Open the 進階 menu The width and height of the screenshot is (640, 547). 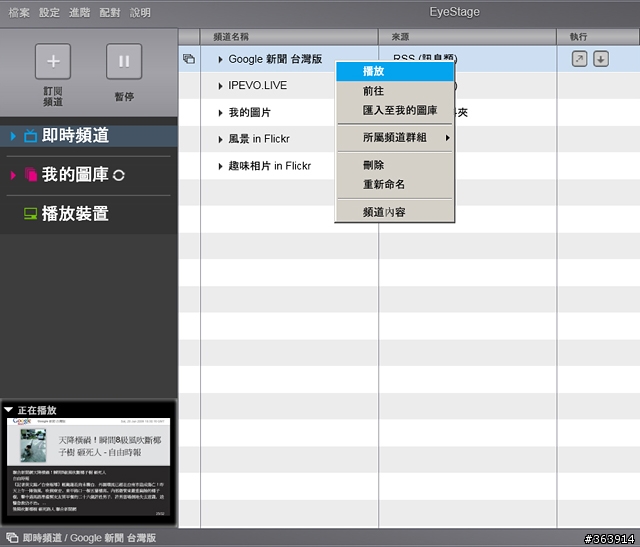80,13
